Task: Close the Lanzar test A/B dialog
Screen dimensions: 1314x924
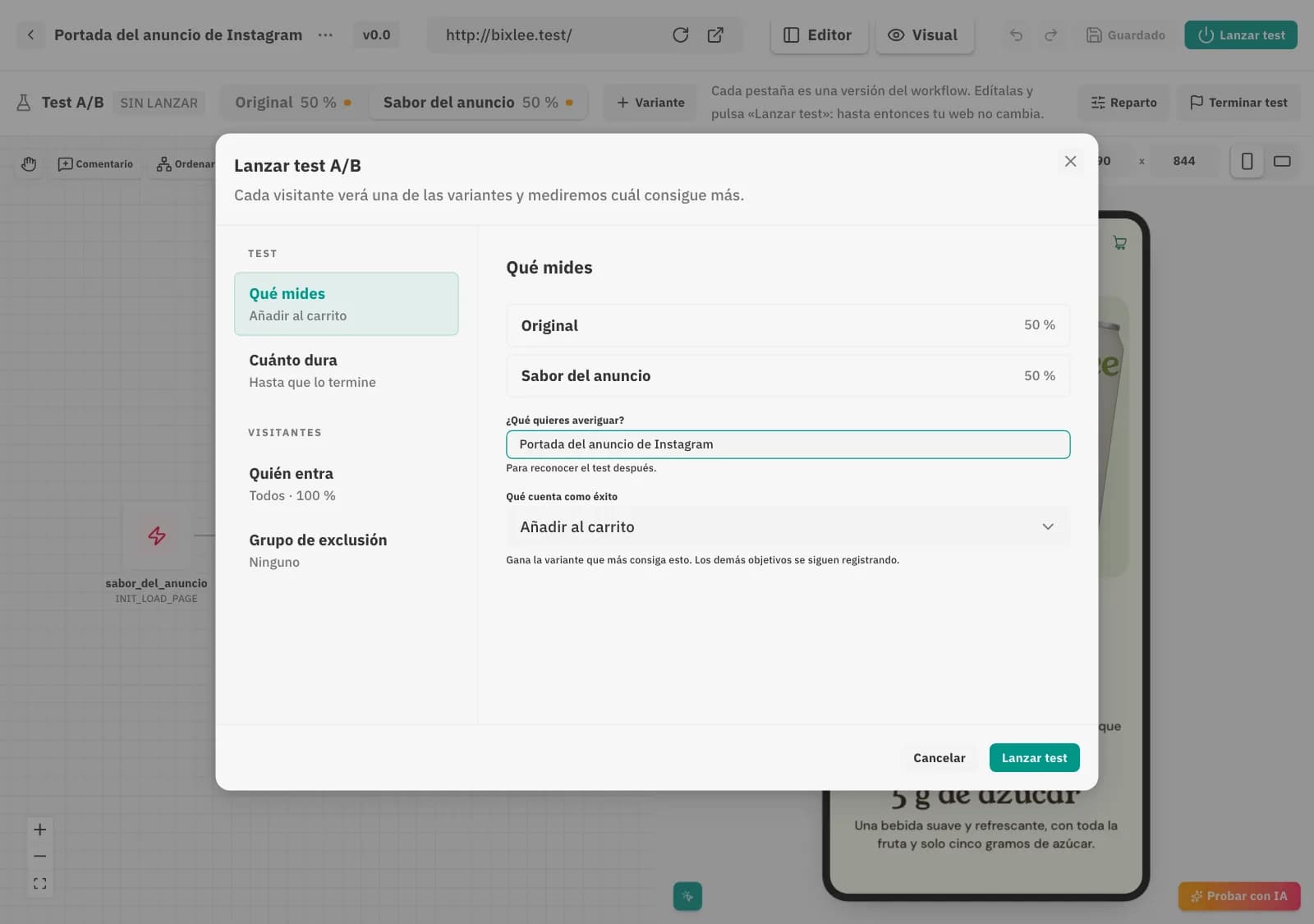Action: (x=1070, y=161)
